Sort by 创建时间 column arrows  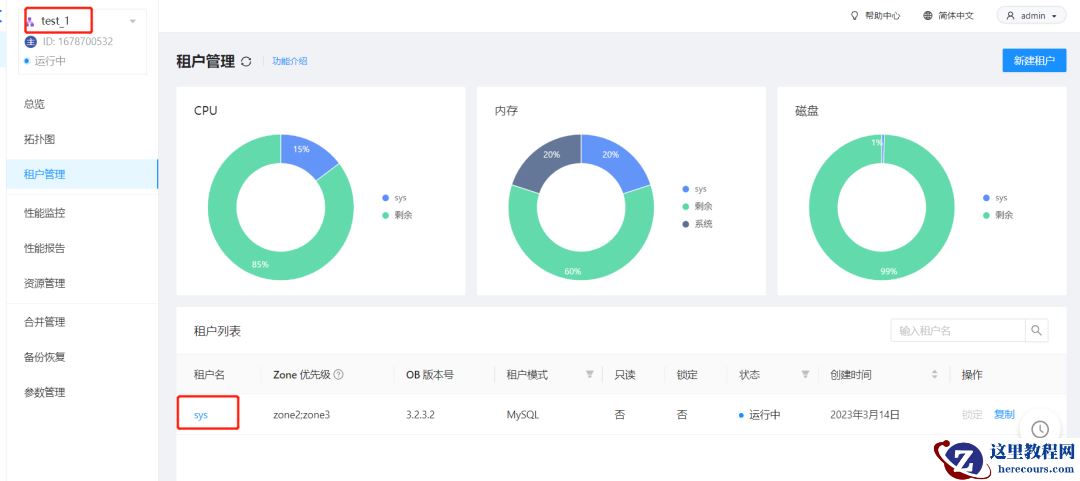click(x=935, y=374)
